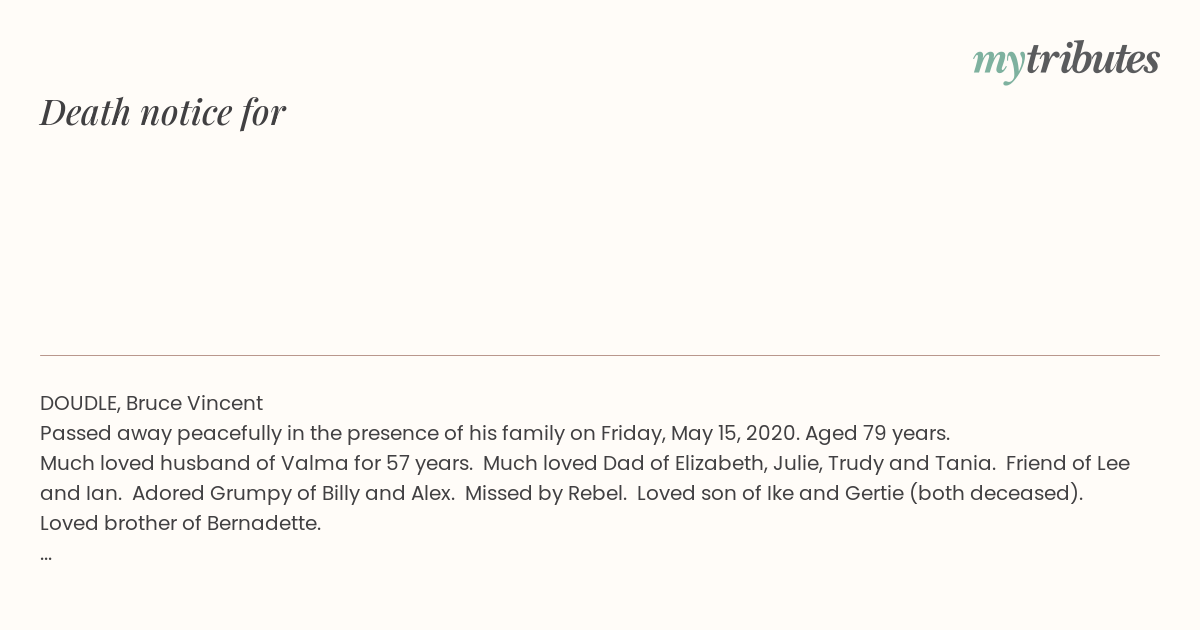1200x630 pixels.
Task: Click the green "my" part of the logo
Action: coord(999,64)
